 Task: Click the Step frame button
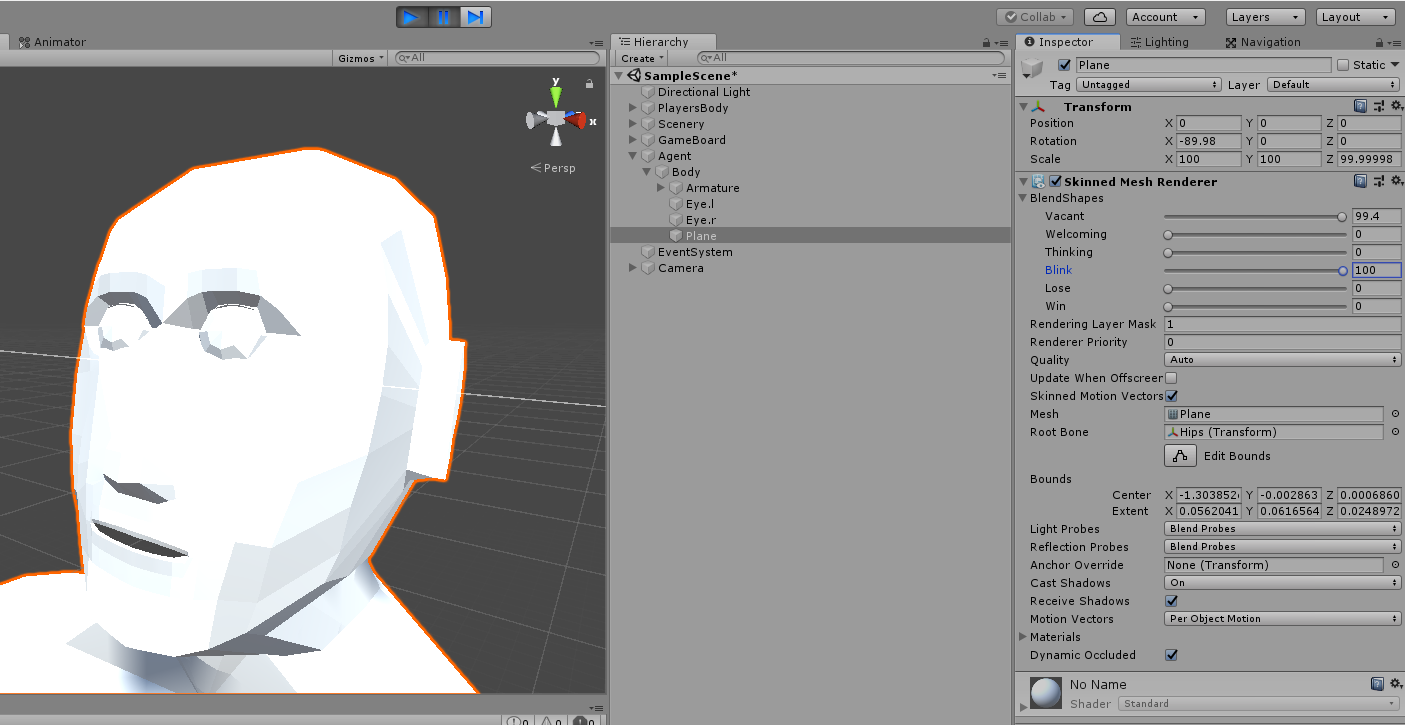tap(476, 17)
